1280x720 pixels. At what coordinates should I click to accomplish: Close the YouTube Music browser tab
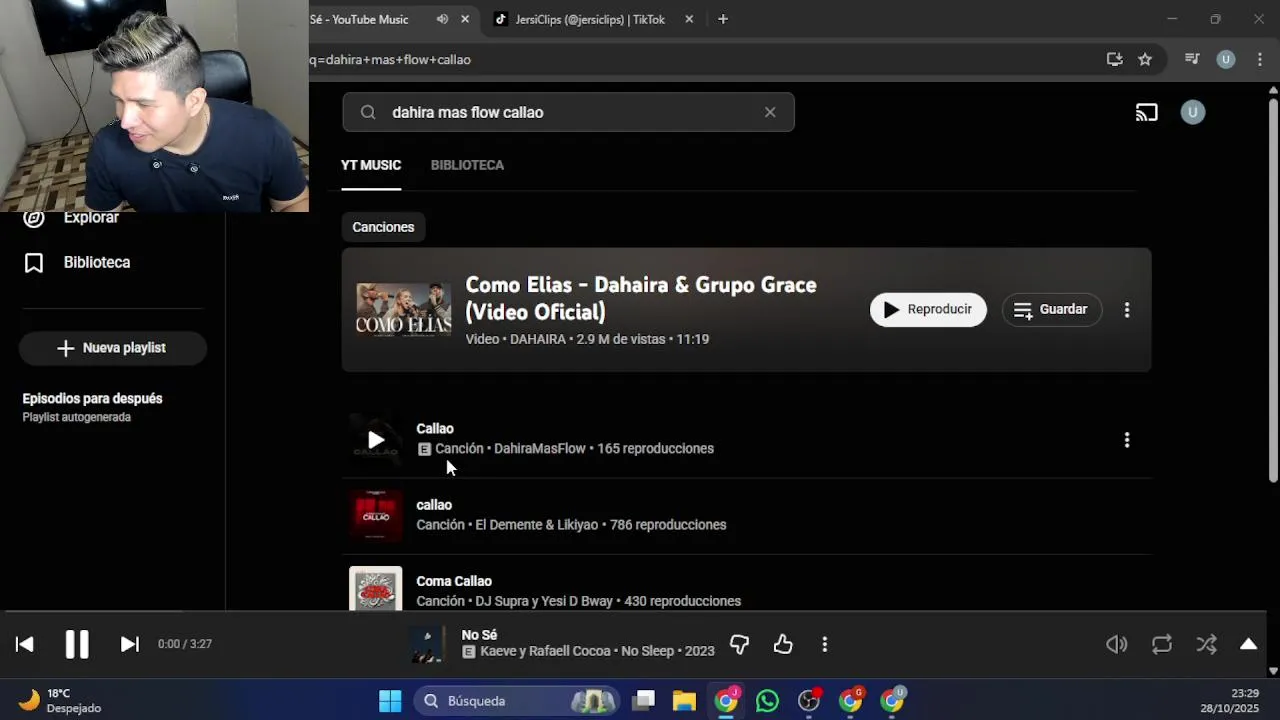pos(465,19)
